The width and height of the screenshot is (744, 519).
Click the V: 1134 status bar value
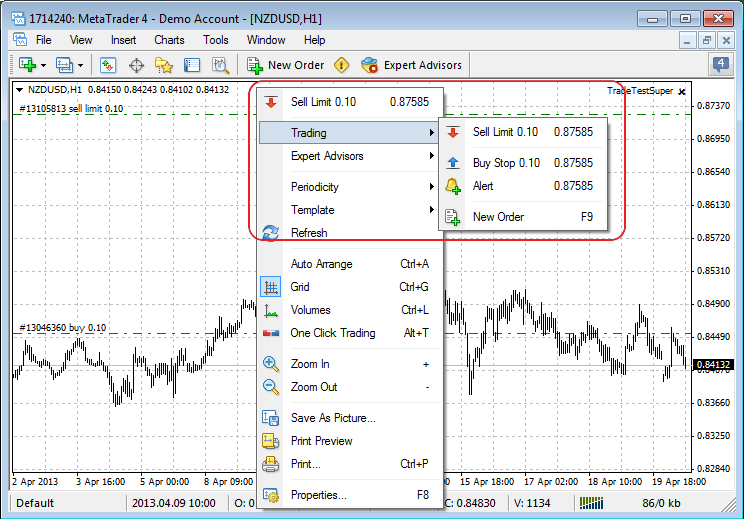[x=532, y=503]
